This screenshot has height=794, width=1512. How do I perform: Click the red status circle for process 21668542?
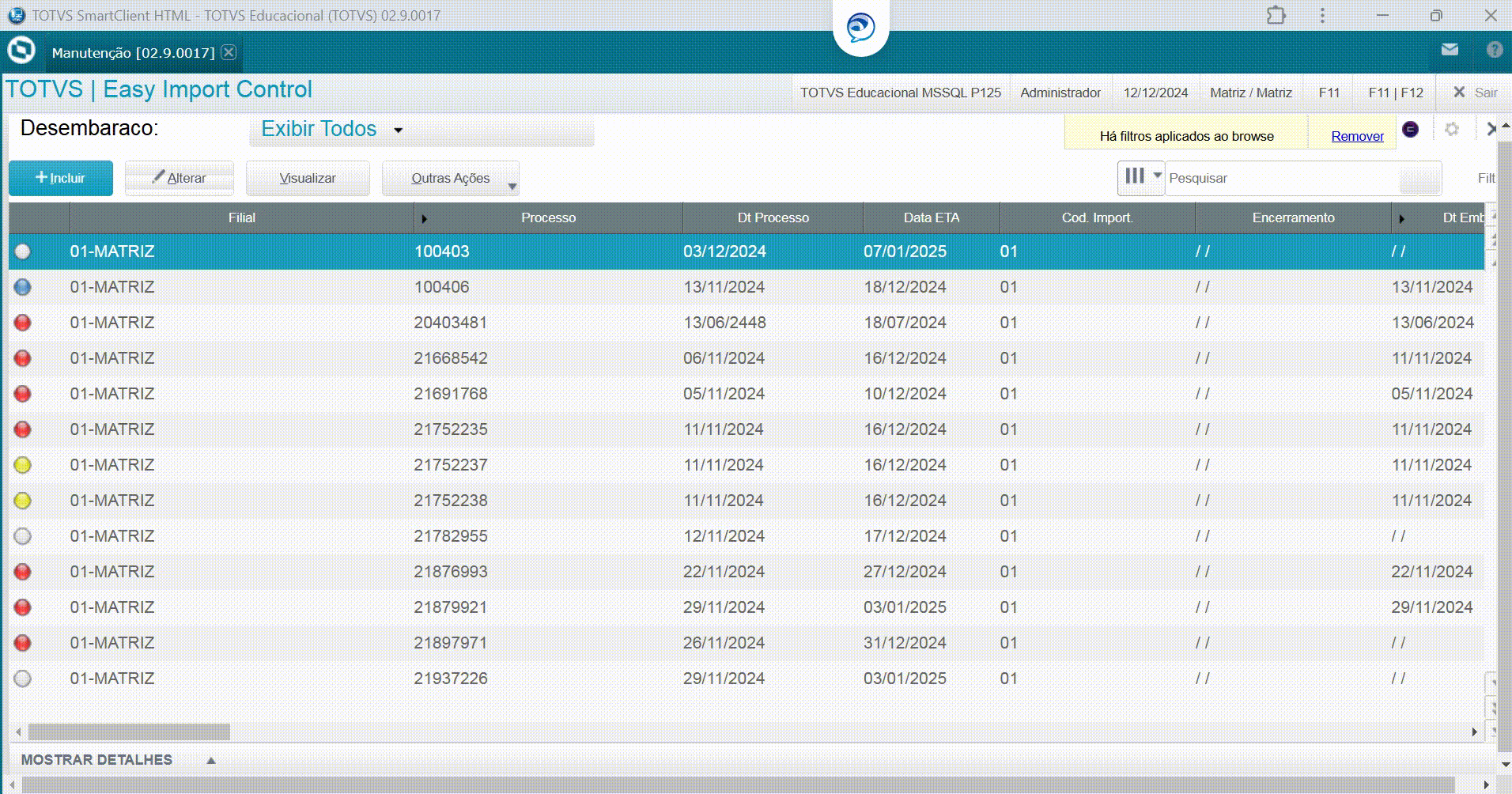(23, 358)
